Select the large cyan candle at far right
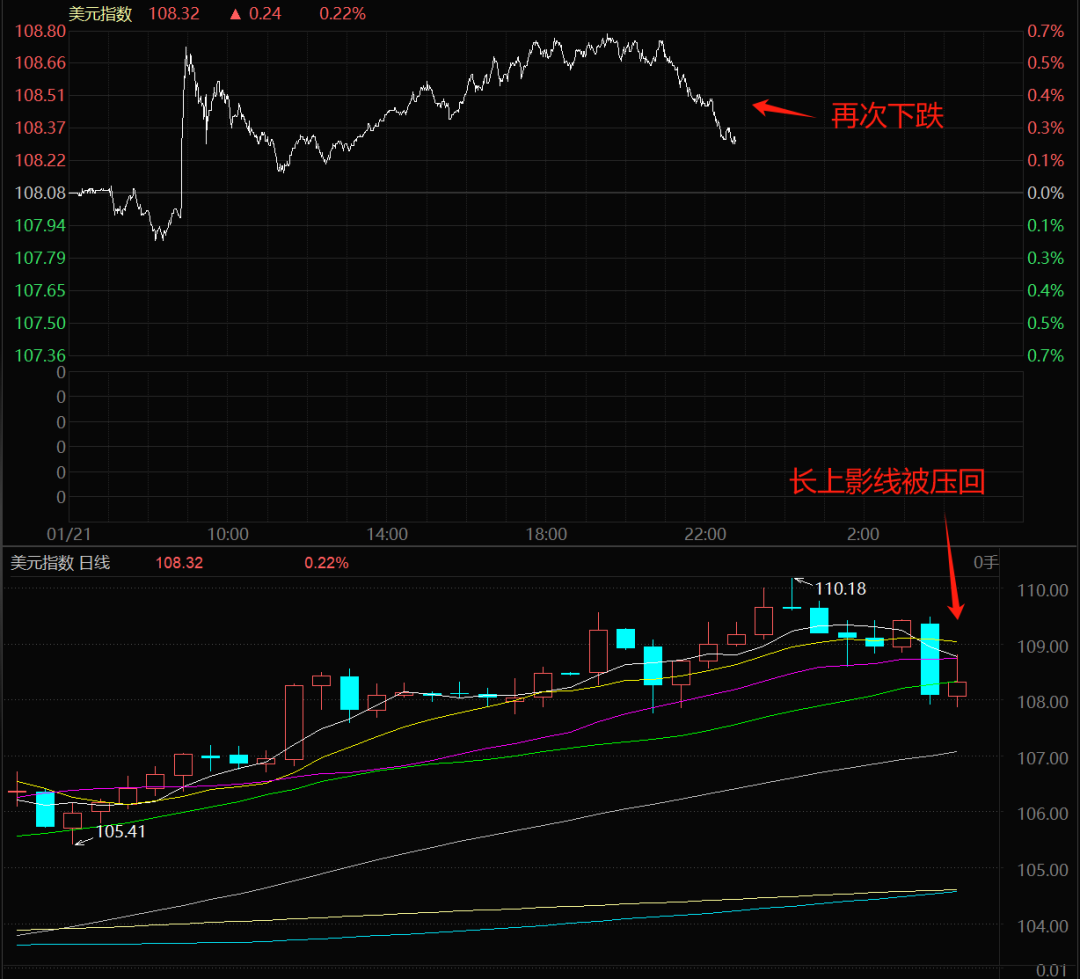This screenshot has width=1080, height=979. point(930,658)
